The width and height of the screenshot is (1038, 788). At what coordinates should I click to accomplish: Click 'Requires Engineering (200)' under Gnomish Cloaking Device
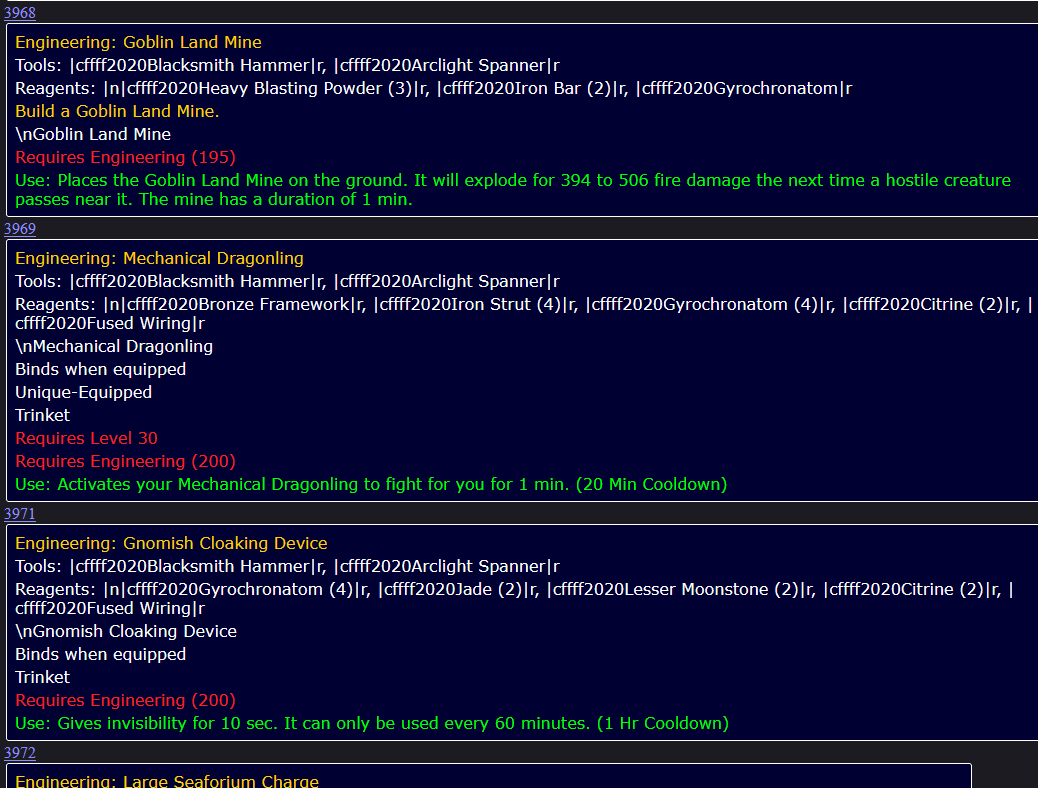click(x=126, y=701)
